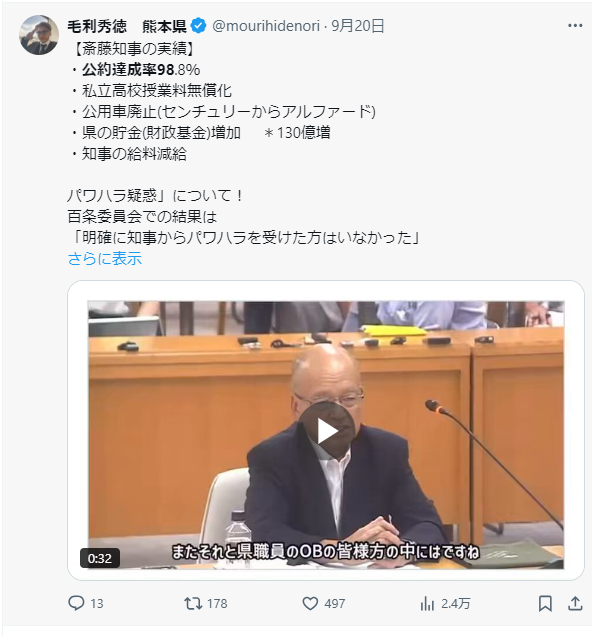Image resolution: width=592 pixels, height=636 pixels.
Task: Repost the tweet using the retweet icon
Action: [x=193, y=604]
